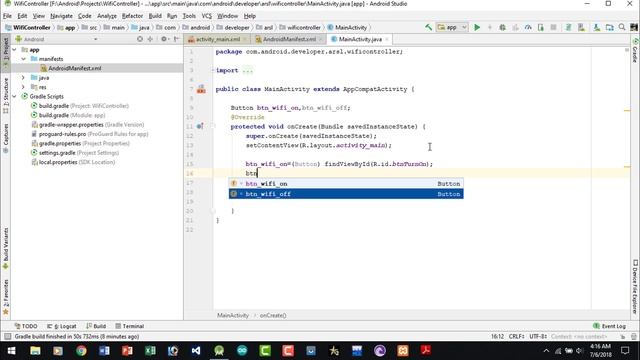Toggle the Device File Explorer panel
The width and height of the screenshot is (640, 360).
pos(635,287)
